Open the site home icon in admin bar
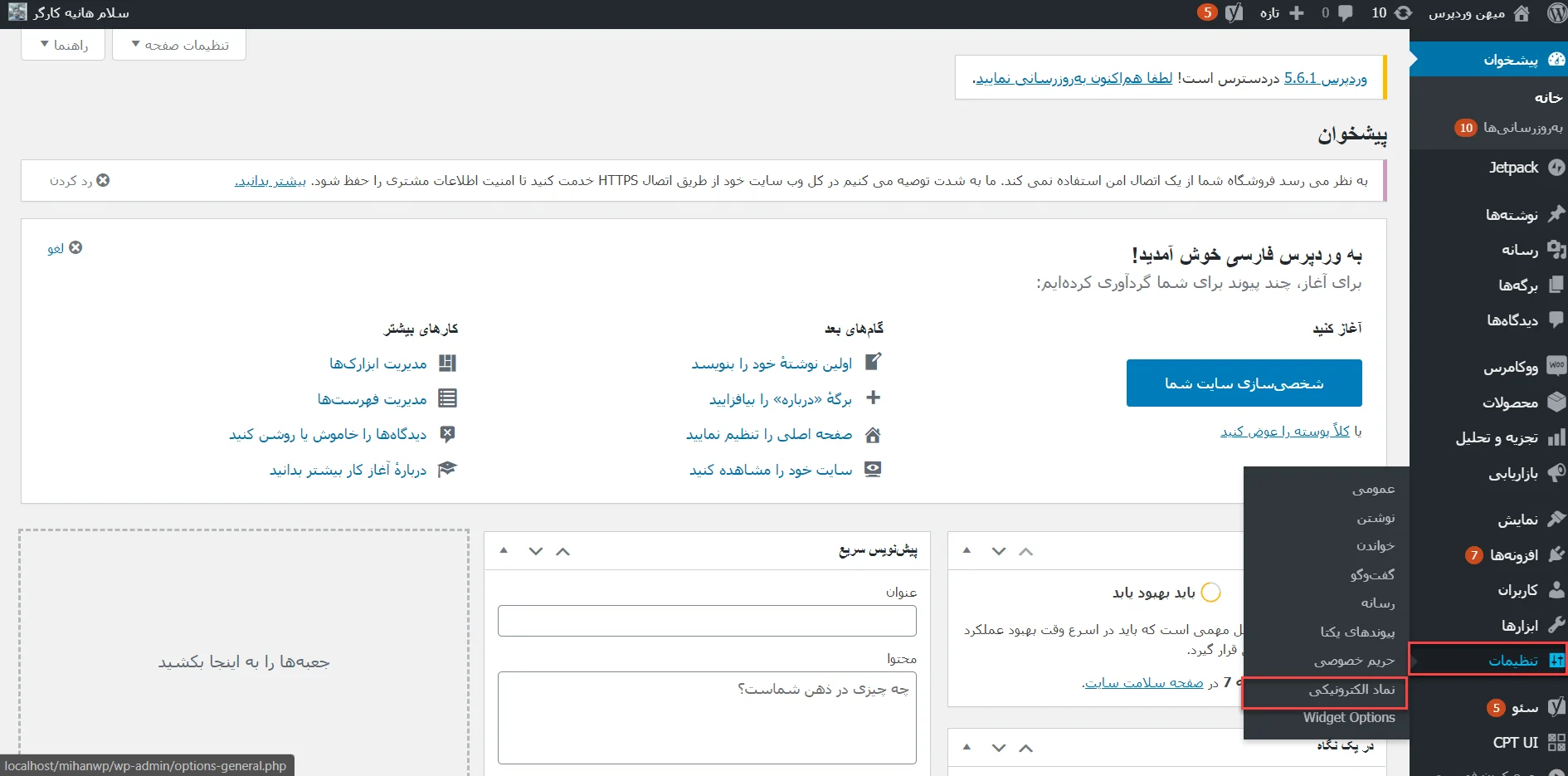1568x776 pixels. (1522, 13)
